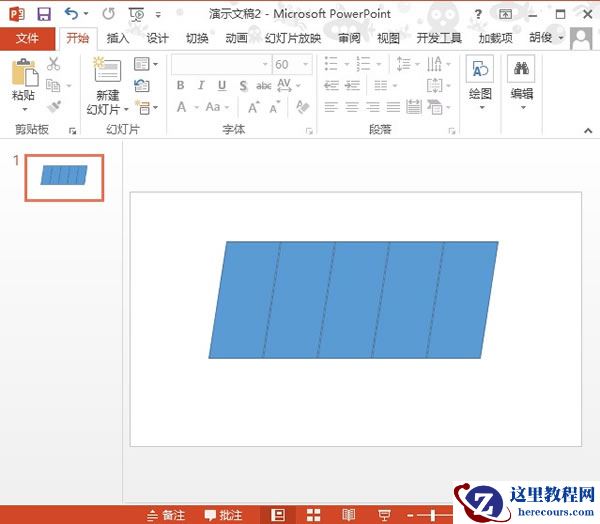600x524 pixels.
Task: Toggle Strikethrough abc formatting
Action: pyautogui.click(x=264, y=86)
